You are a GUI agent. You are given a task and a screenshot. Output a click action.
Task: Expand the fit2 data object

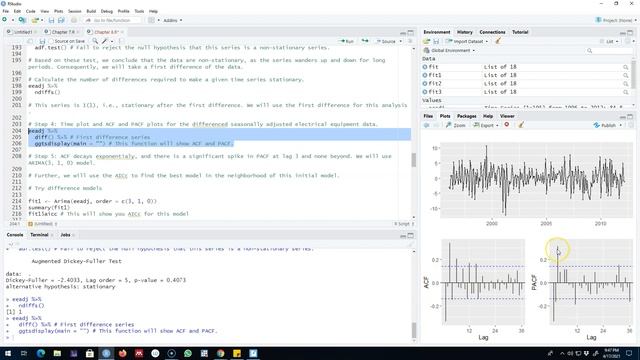[x=425, y=84]
